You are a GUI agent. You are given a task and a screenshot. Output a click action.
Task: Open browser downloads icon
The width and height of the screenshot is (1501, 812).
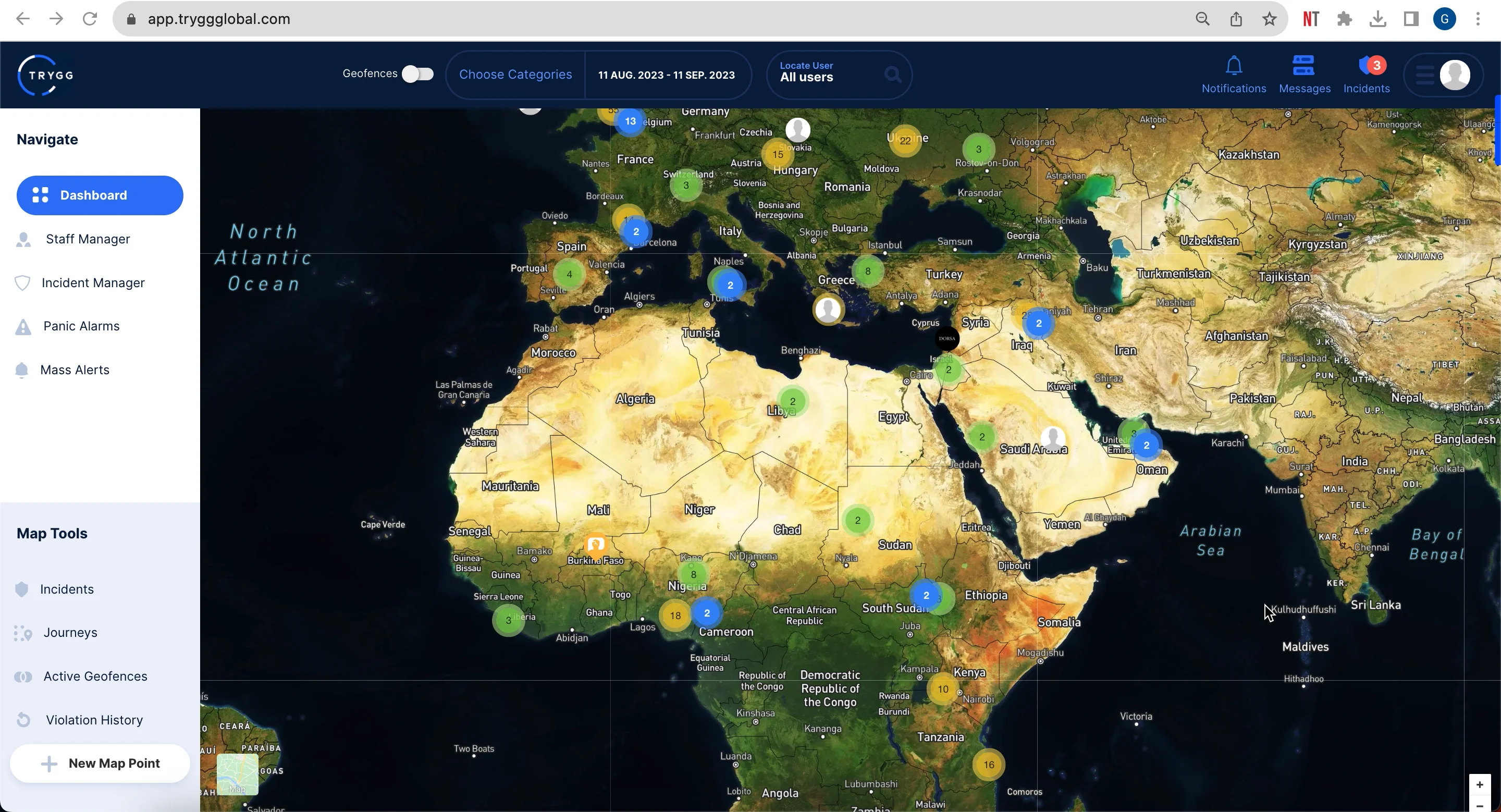pyautogui.click(x=1377, y=19)
